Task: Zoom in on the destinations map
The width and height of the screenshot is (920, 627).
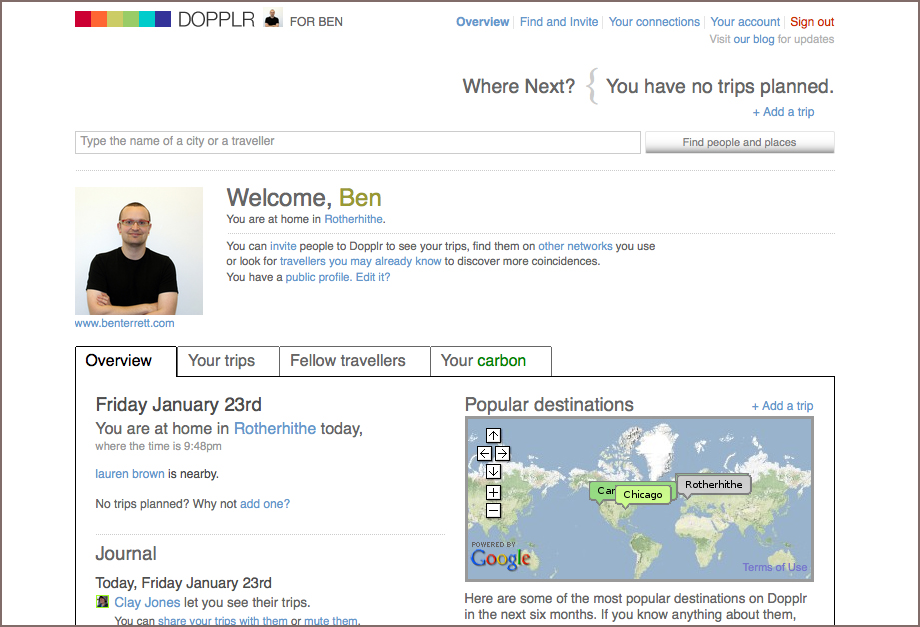Action: [493, 492]
